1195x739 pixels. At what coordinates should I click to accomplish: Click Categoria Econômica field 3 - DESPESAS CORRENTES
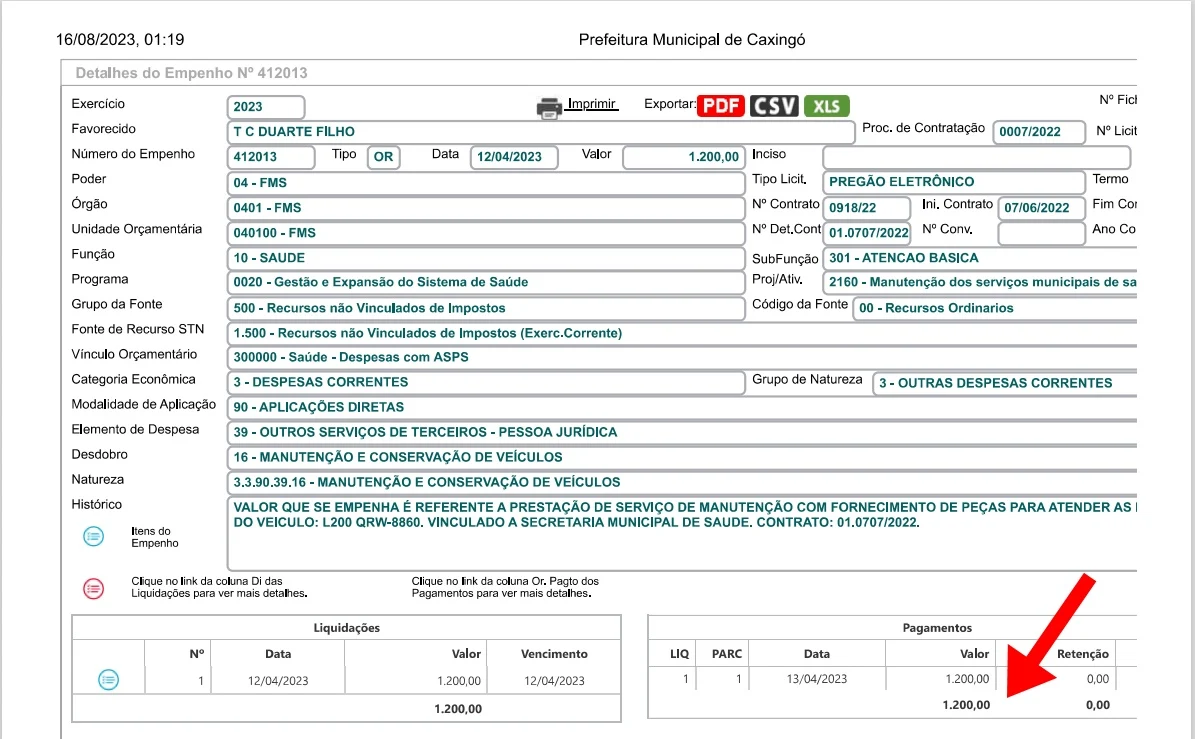point(485,382)
